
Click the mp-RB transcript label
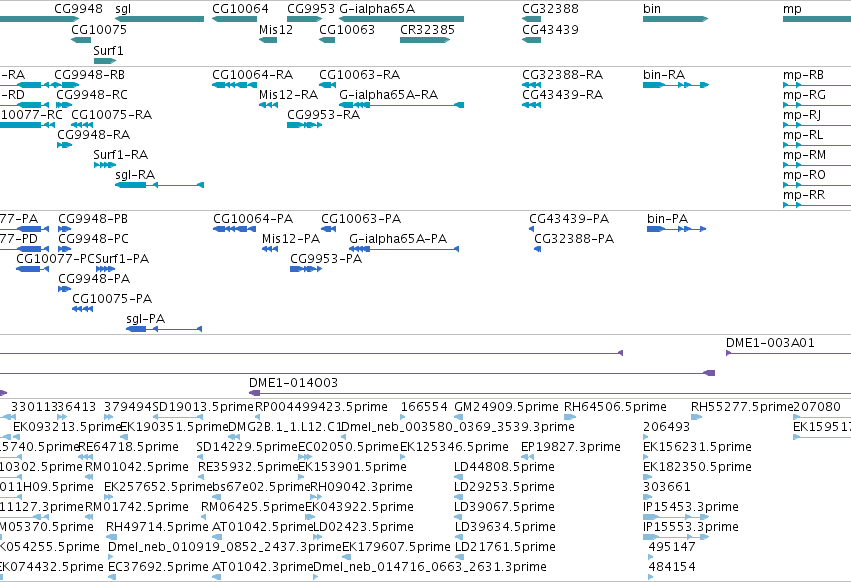coord(803,75)
